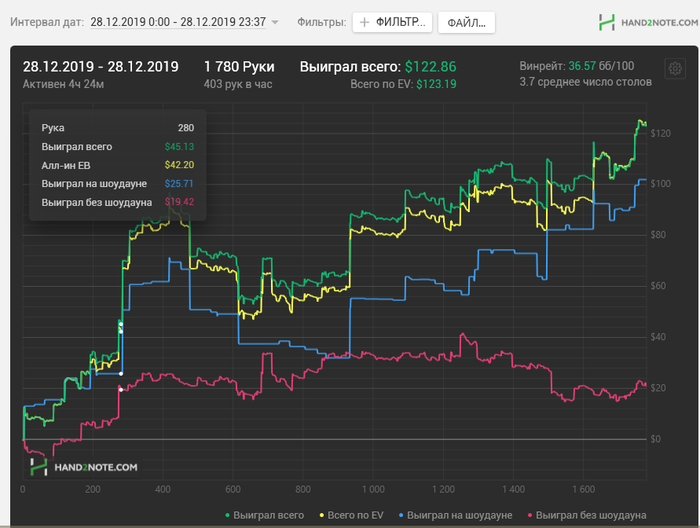Click the ФАЙЛ... button
This screenshot has width=700, height=528.
tap(467, 23)
